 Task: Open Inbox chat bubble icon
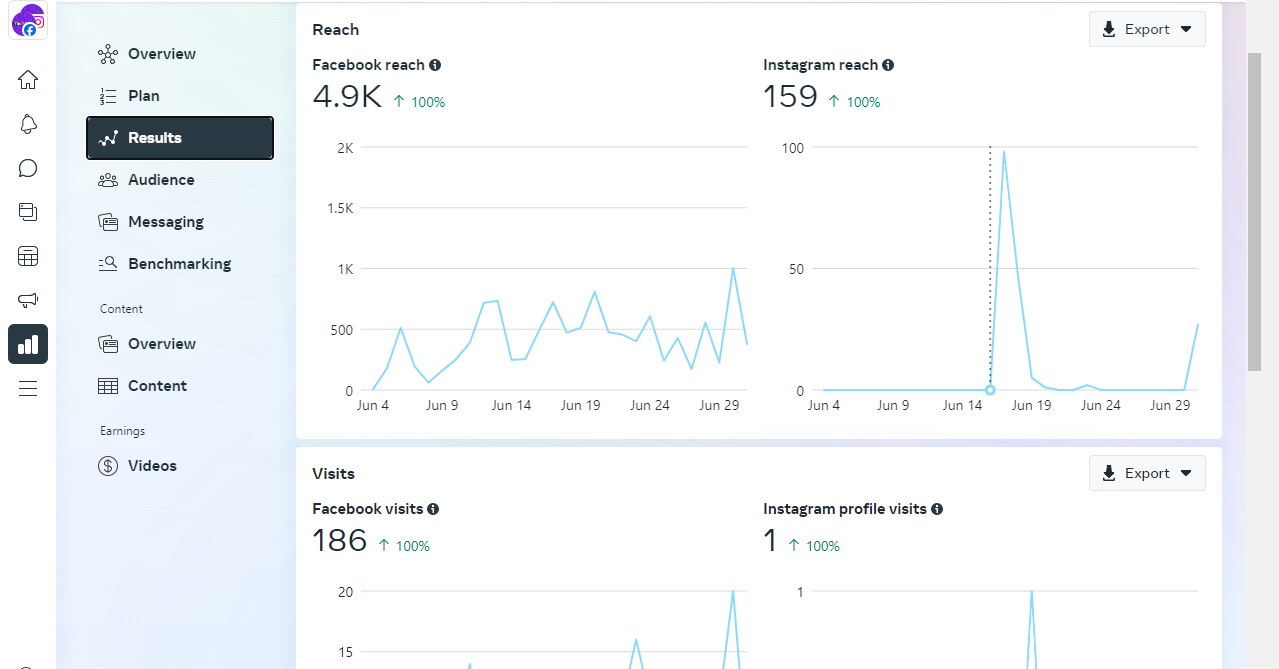tap(28, 168)
